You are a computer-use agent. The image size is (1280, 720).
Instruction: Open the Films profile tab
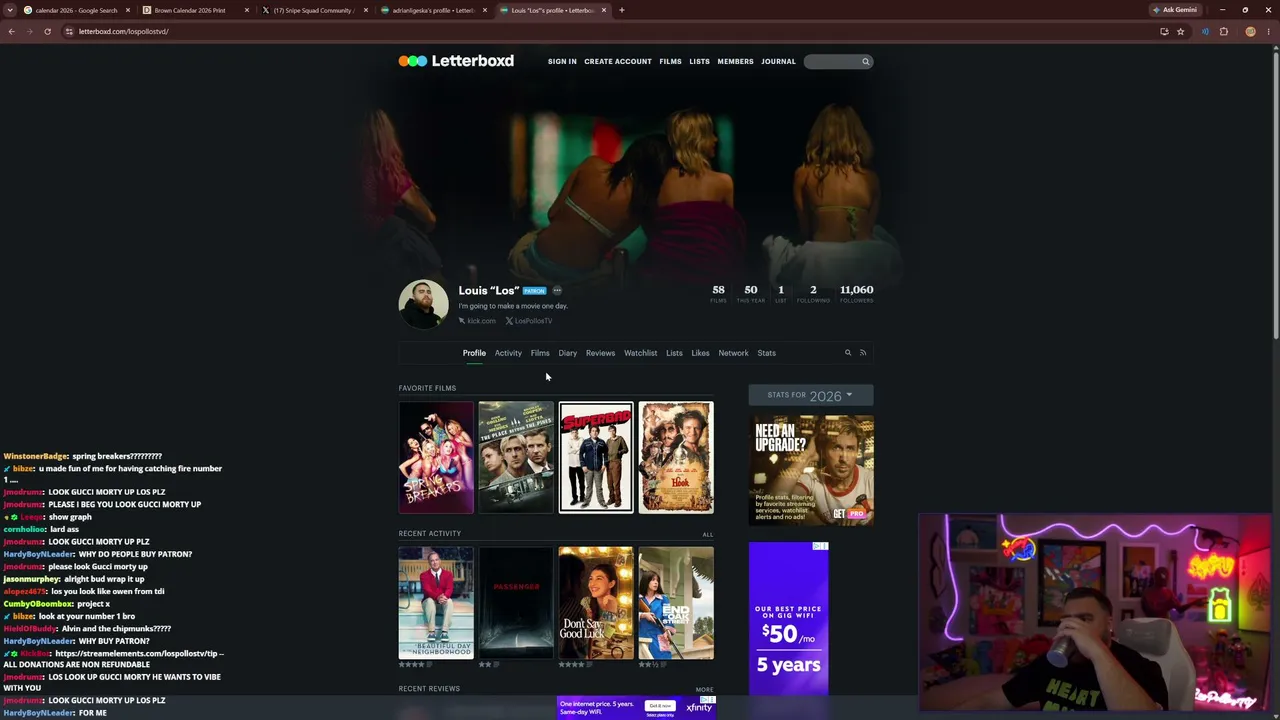pos(540,353)
